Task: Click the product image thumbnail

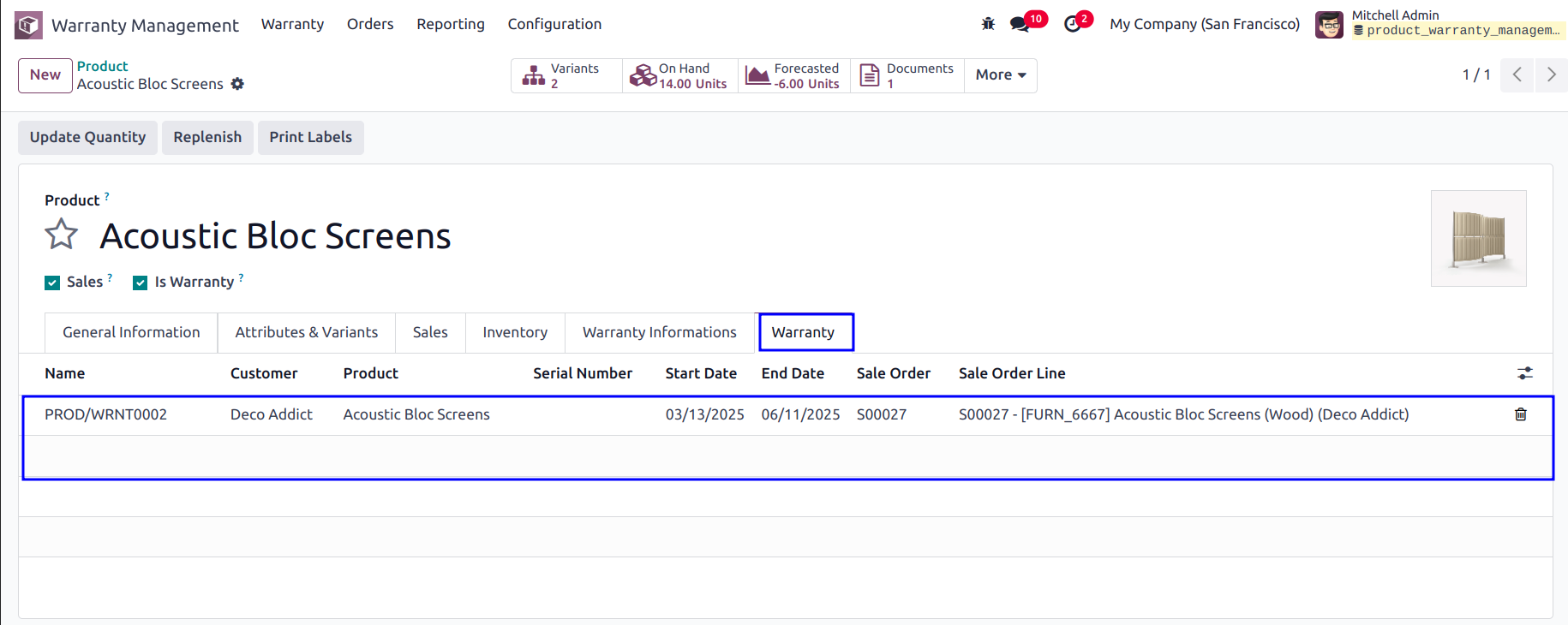Action: pyautogui.click(x=1478, y=238)
